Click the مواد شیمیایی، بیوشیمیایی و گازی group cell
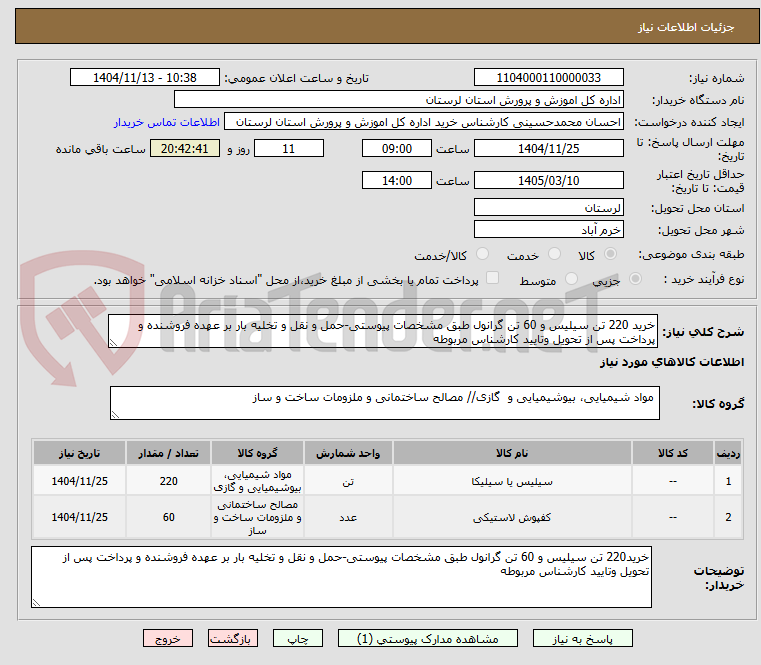The height and width of the screenshot is (665, 761). (x=257, y=481)
